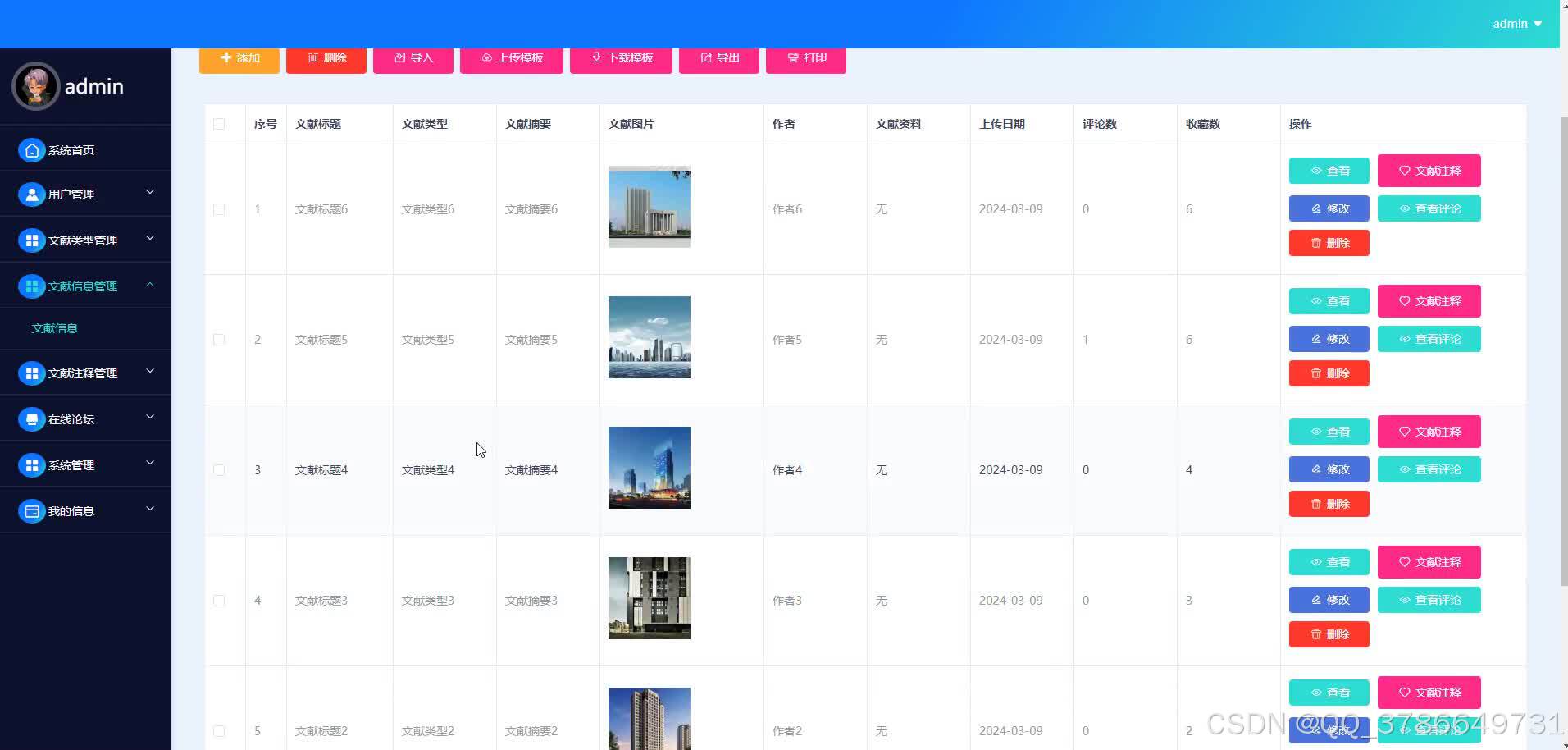Click 文献注释 for row 文献标题3
This screenshot has height=750, width=1568.
[1429, 562]
